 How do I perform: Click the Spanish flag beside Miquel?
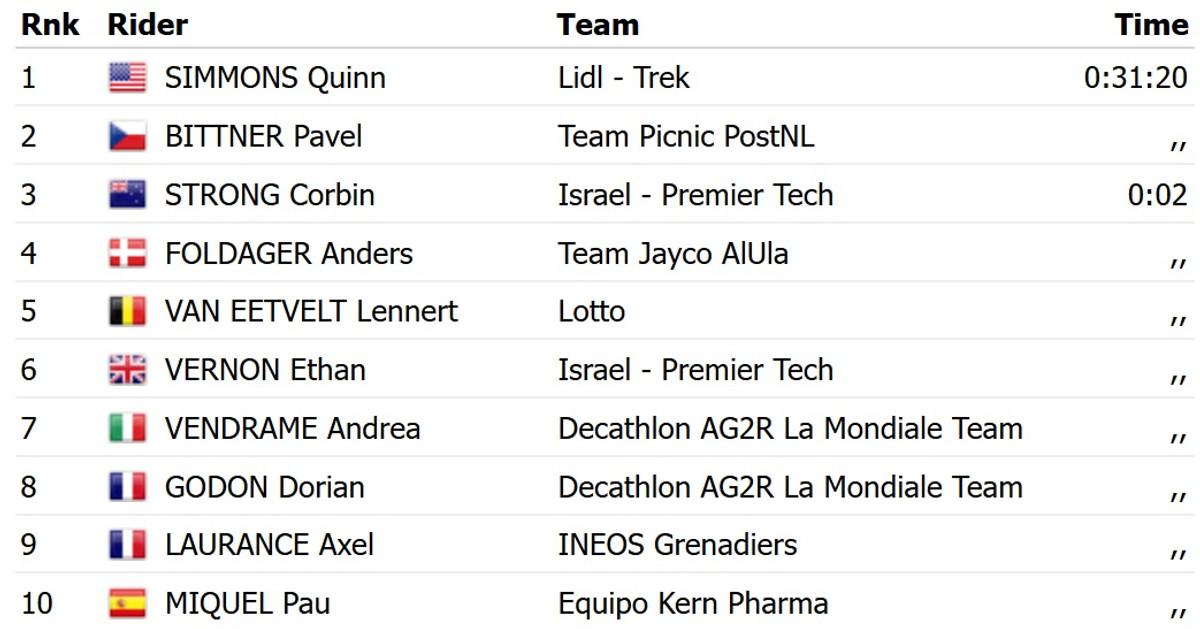pyautogui.click(x=127, y=604)
